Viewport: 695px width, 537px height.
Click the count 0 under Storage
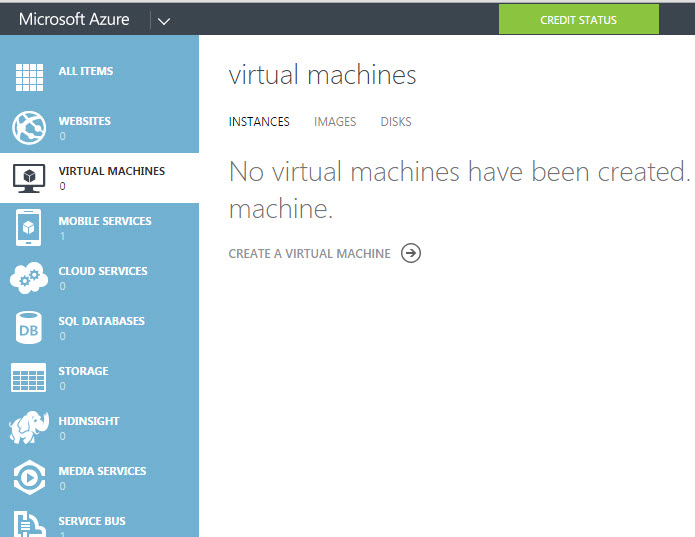(62, 386)
